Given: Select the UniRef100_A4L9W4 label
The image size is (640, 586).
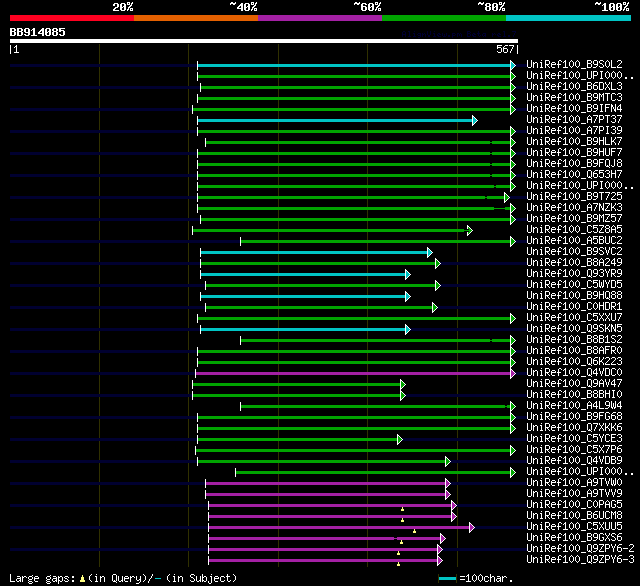Looking at the screenshot, I should [x=574, y=406].
